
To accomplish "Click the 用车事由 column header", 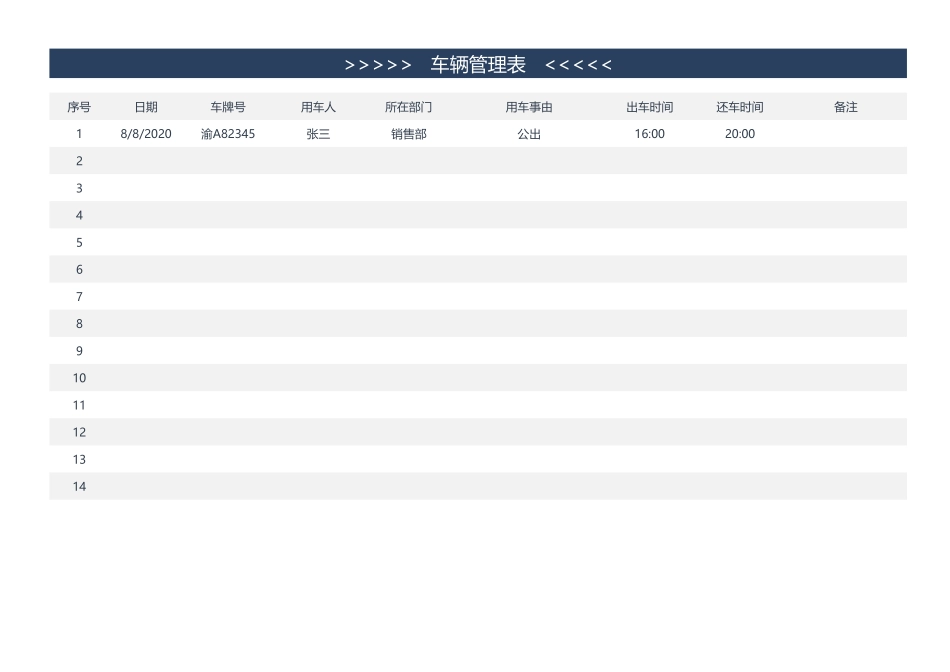I will (528, 106).
